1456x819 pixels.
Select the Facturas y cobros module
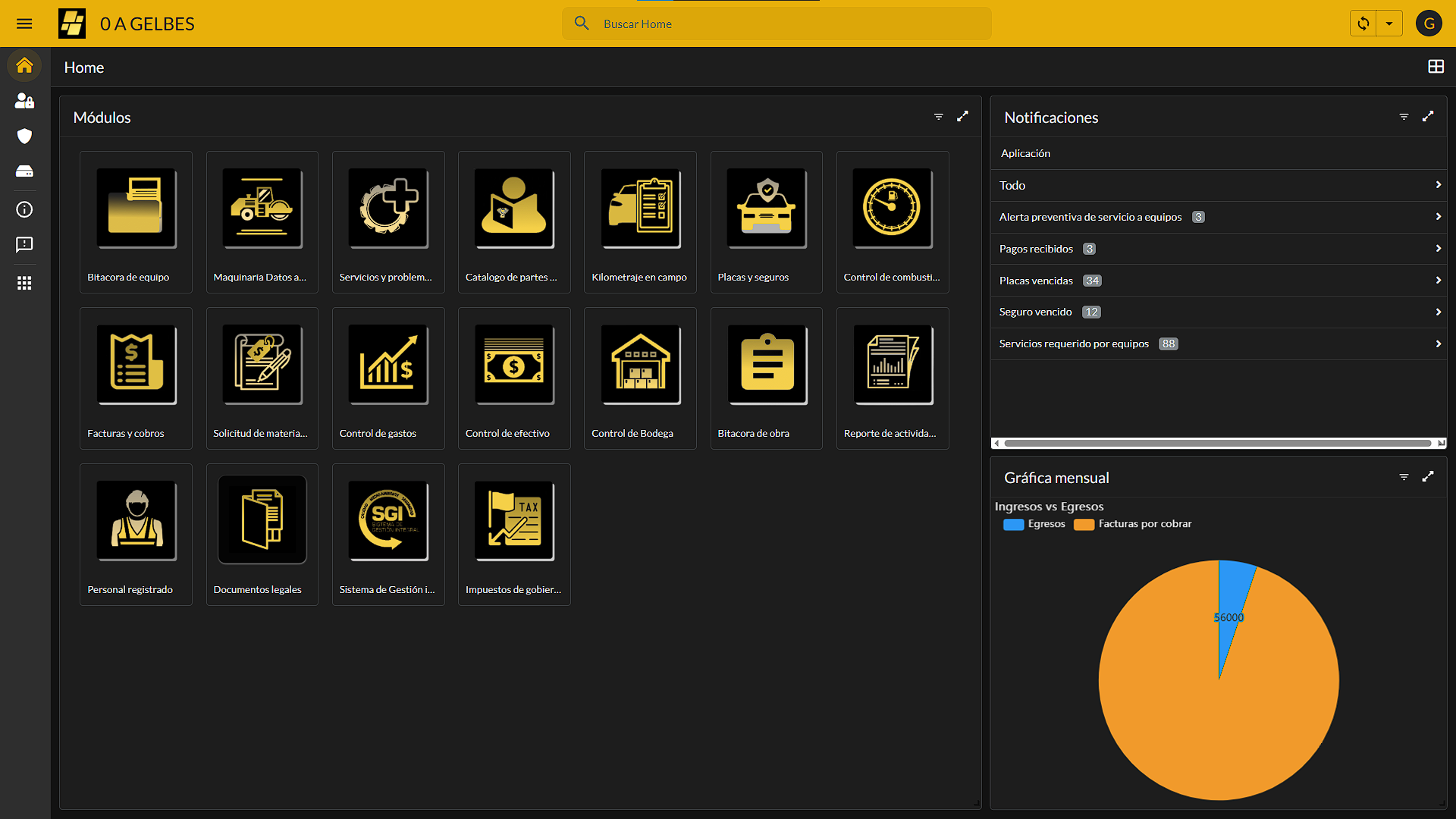coord(136,378)
